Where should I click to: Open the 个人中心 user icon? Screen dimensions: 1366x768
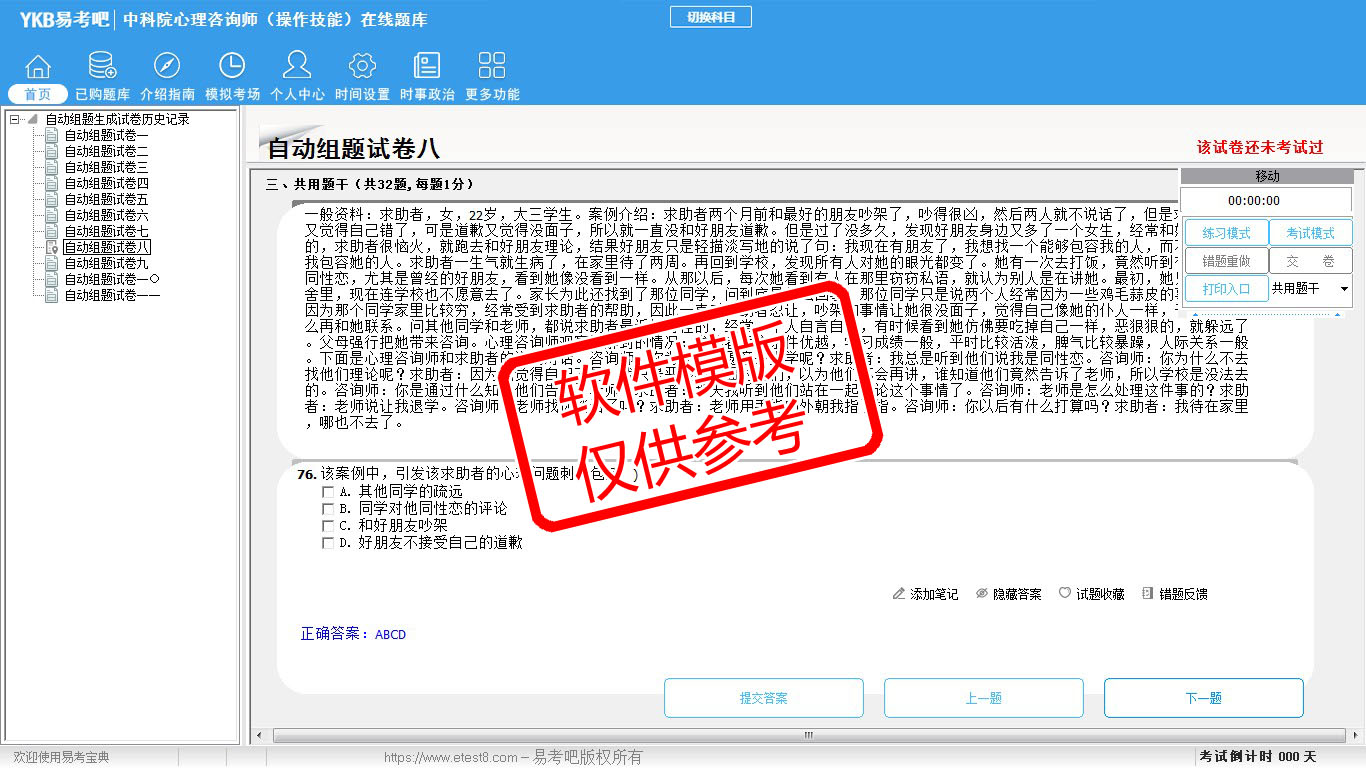coord(297,67)
